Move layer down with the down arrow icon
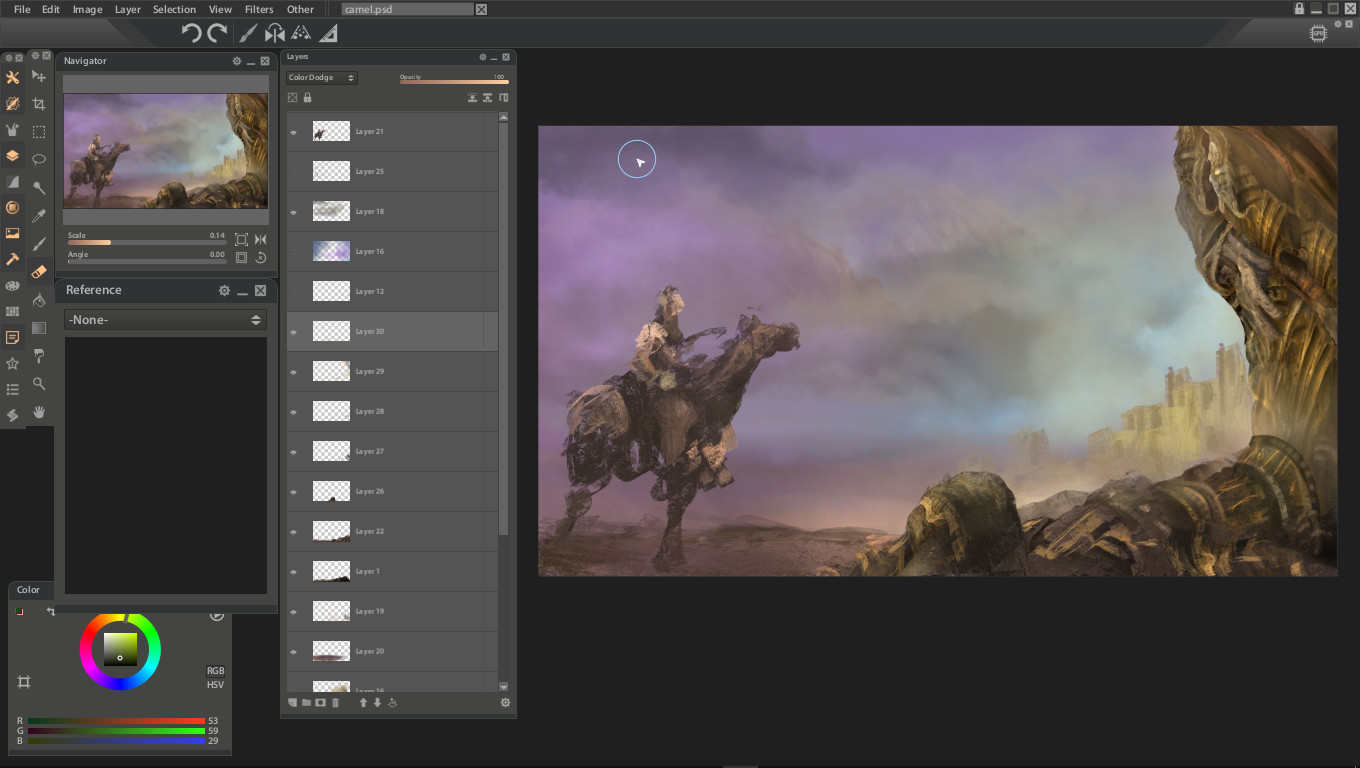 [377, 703]
